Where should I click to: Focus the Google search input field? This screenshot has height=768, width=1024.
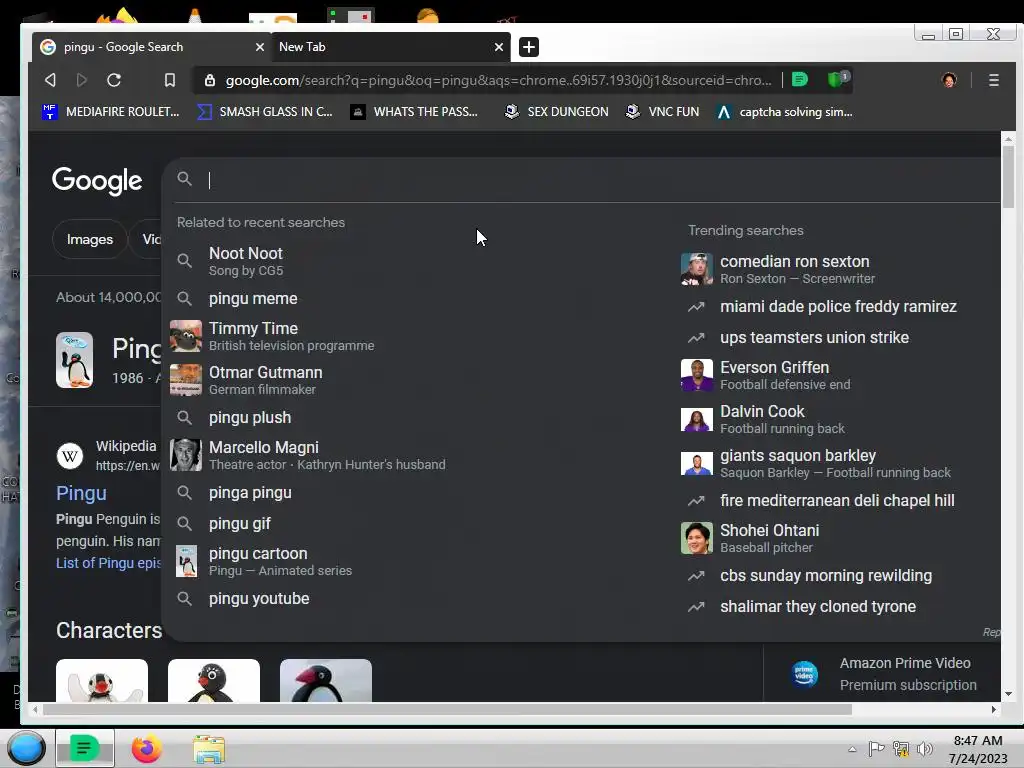601,180
